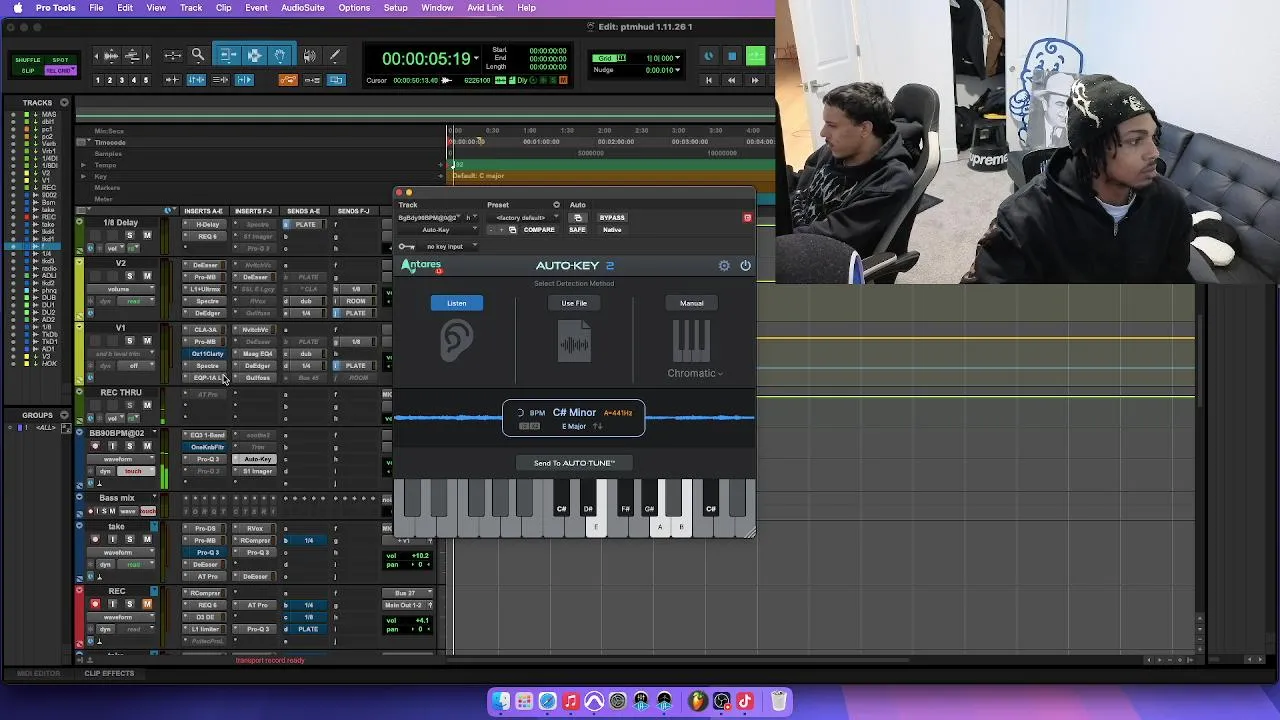Open Trash in the Dock
Image resolution: width=1280 pixels, height=720 pixels.
click(x=779, y=701)
